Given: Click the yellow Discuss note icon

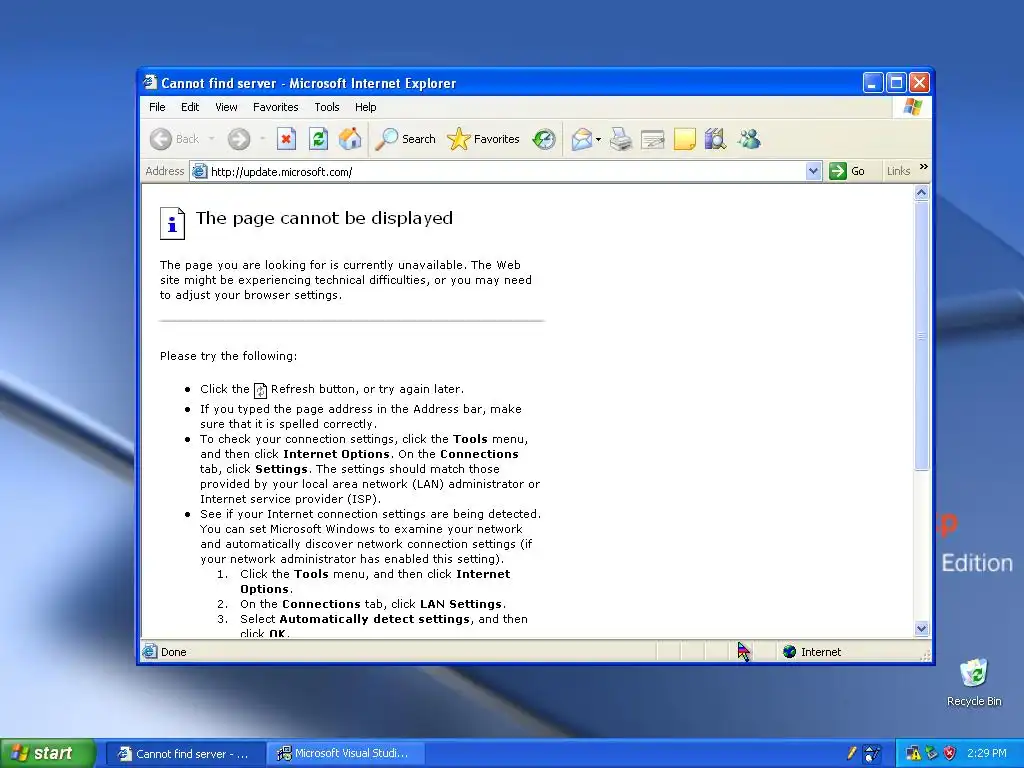Looking at the screenshot, I should 684,139.
